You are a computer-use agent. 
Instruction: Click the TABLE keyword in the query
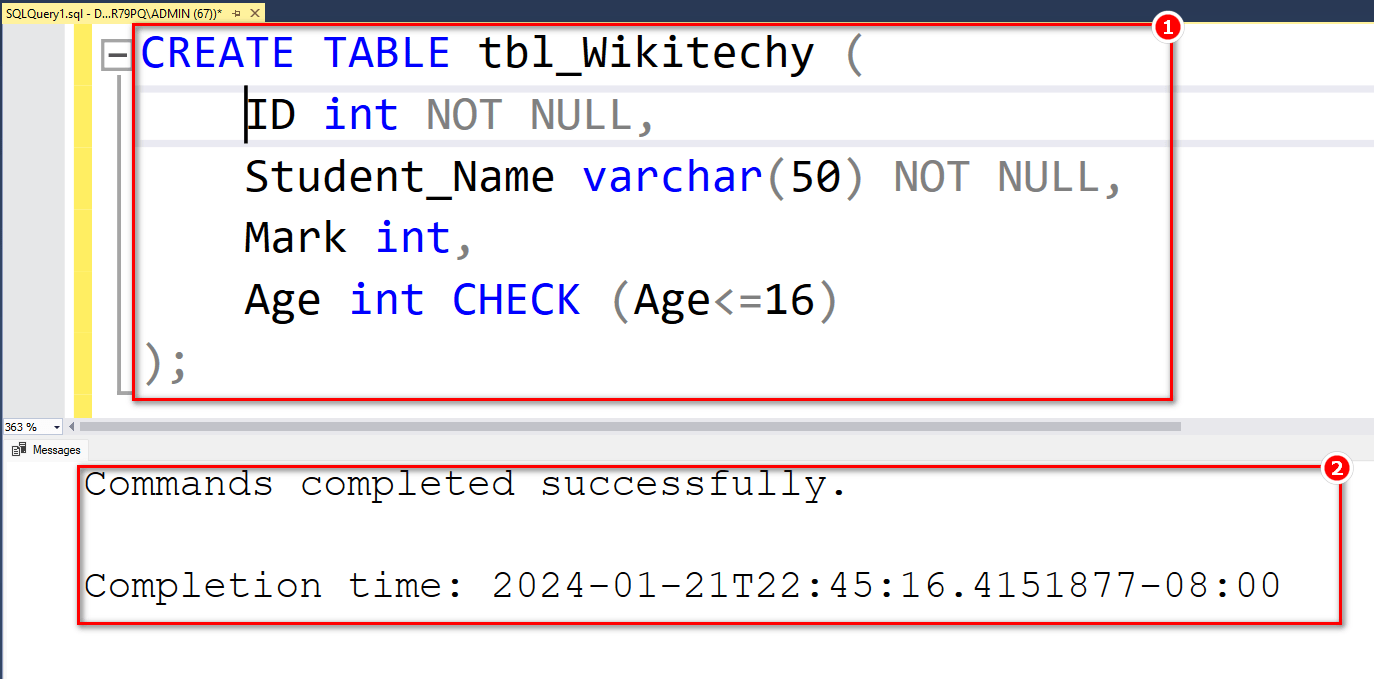(386, 53)
